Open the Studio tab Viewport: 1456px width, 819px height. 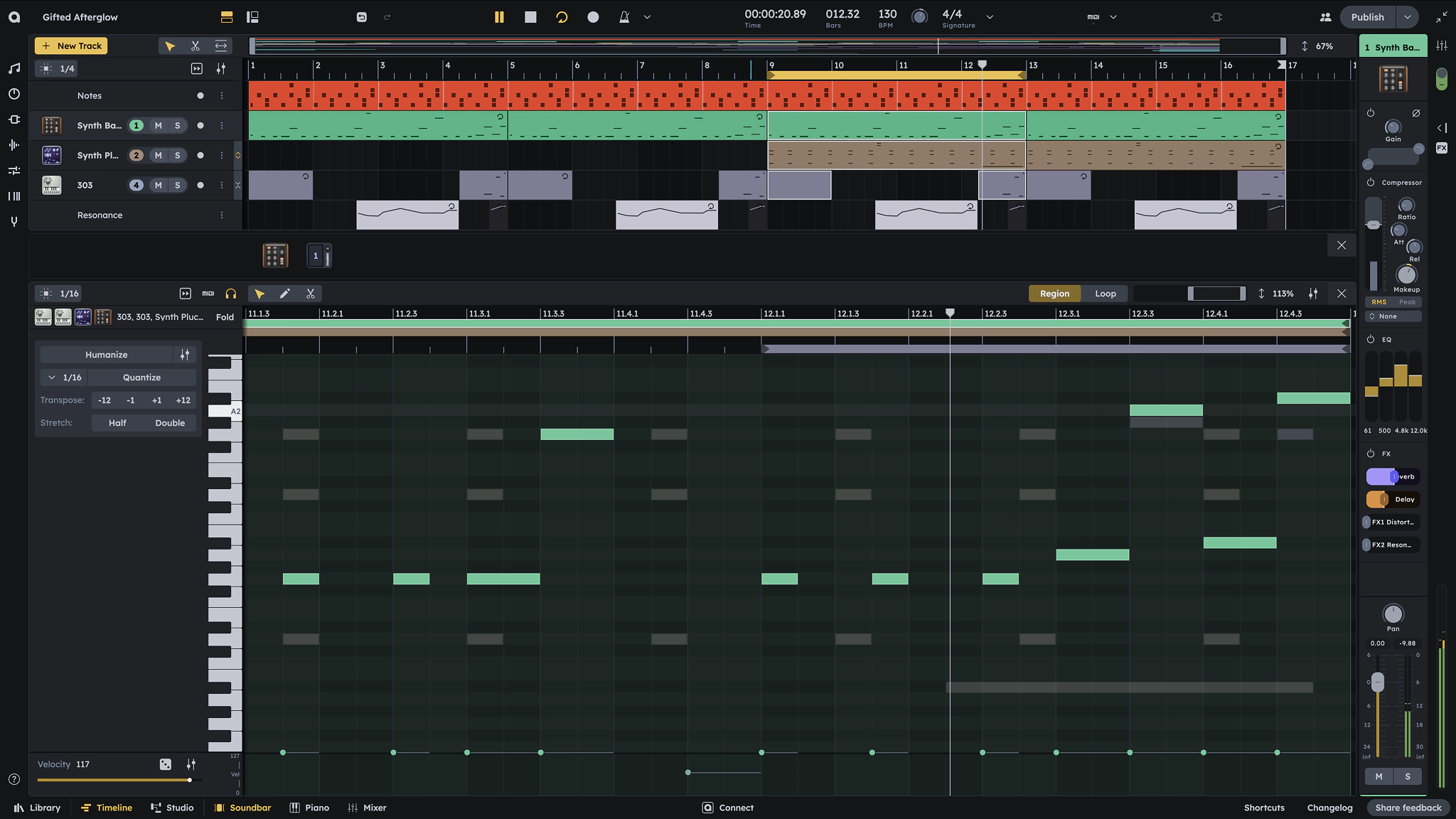(x=172, y=808)
